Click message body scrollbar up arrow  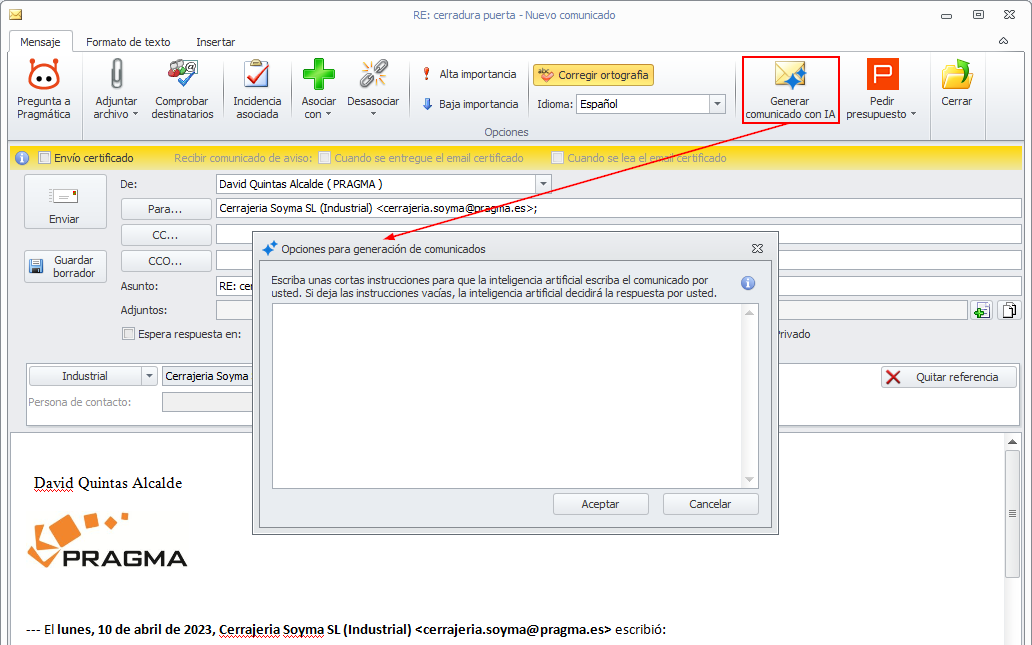click(1012, 442)
